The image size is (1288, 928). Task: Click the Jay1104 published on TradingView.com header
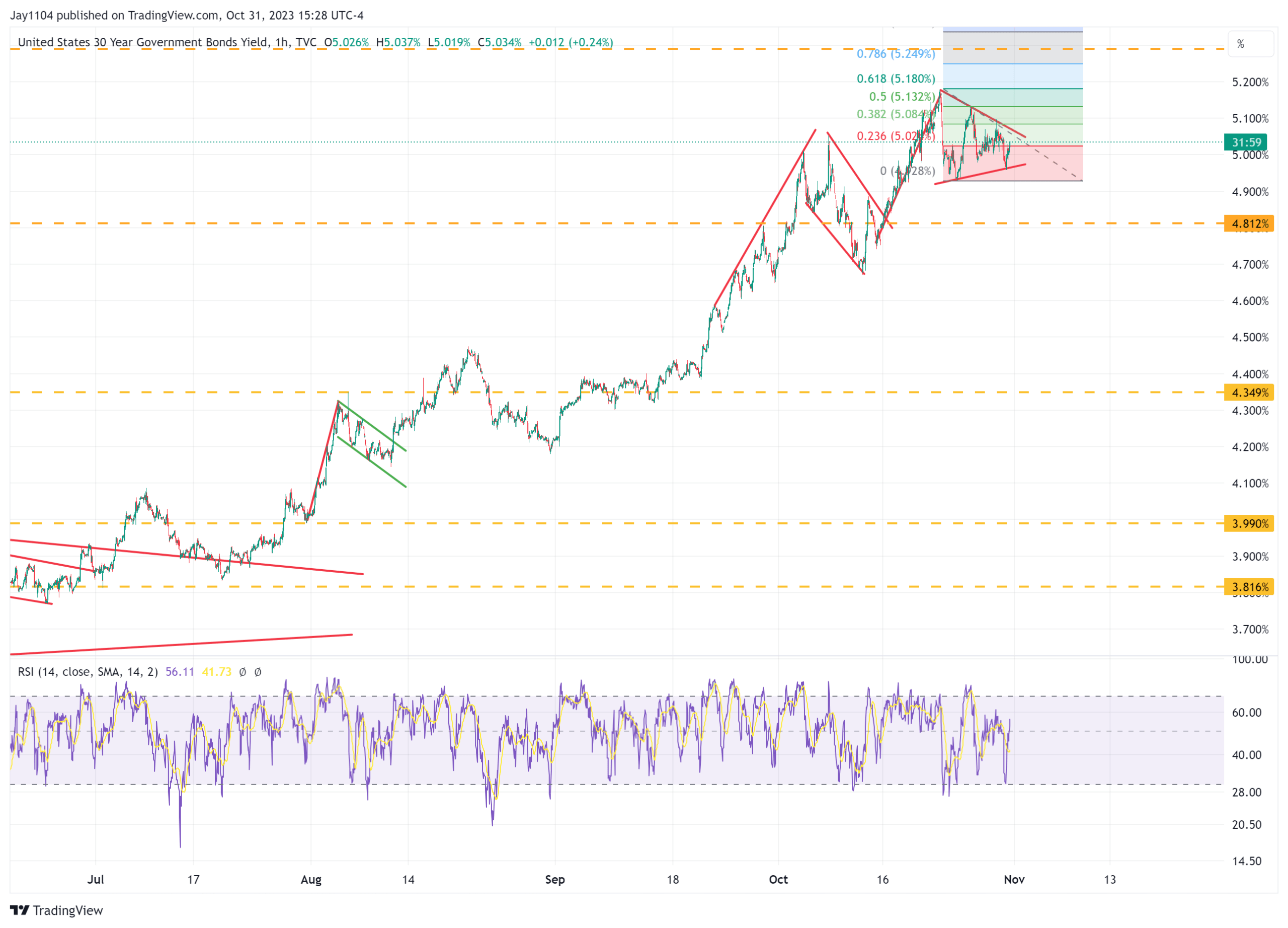tap(186, 15)
